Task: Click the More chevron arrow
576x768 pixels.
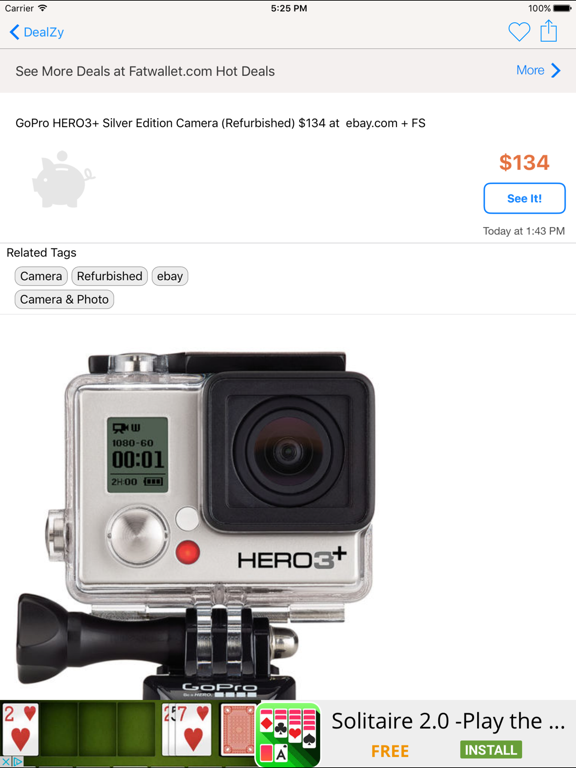Action: (x=555, y=71)
